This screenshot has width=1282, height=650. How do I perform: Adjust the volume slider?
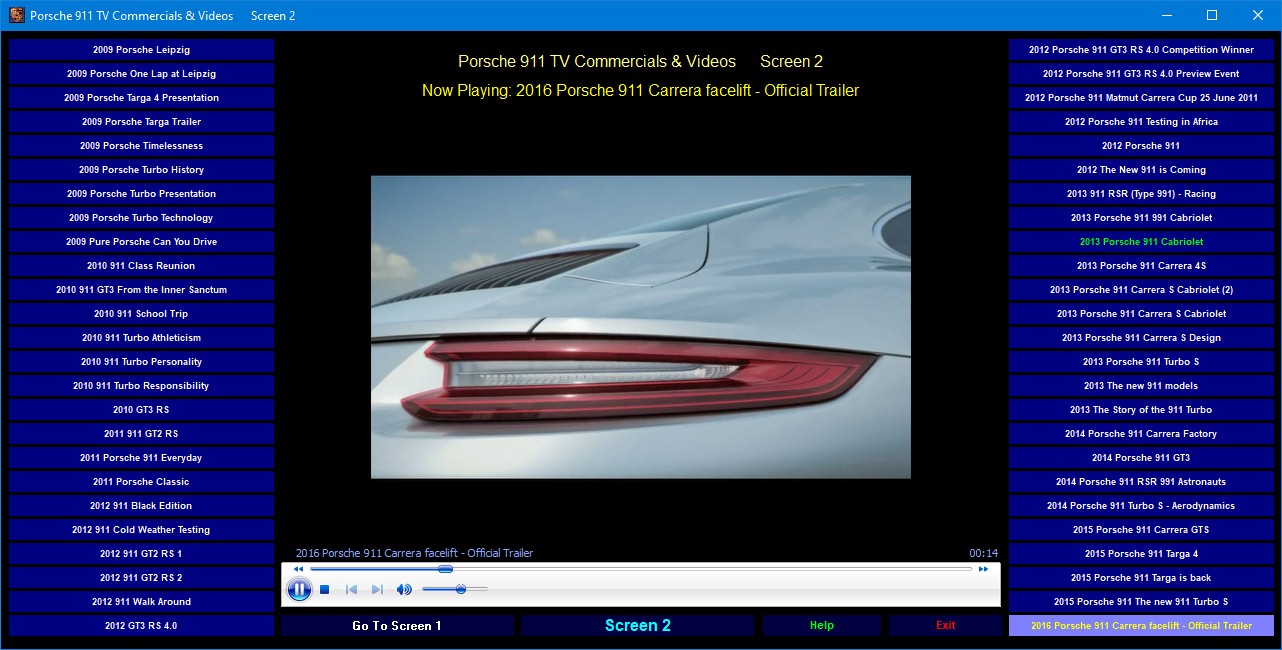455,590
